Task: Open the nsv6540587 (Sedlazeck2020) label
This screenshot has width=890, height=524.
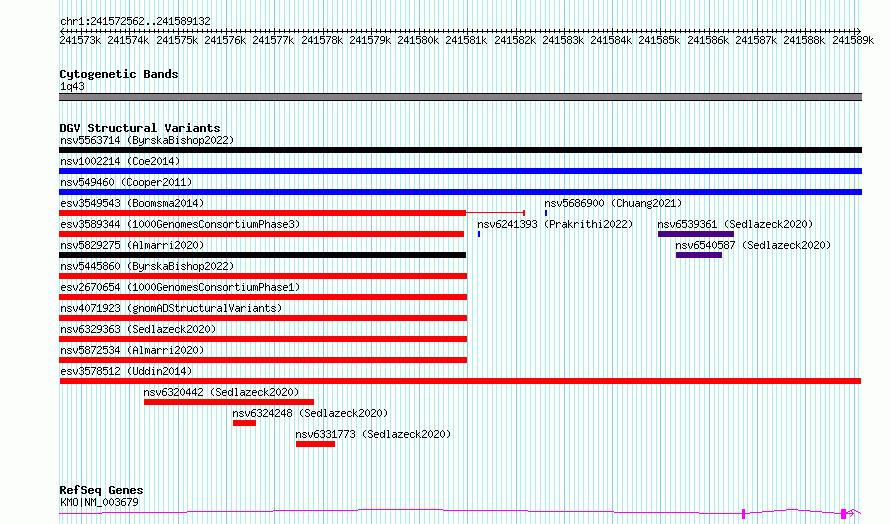Action: [x=753, y=245]
